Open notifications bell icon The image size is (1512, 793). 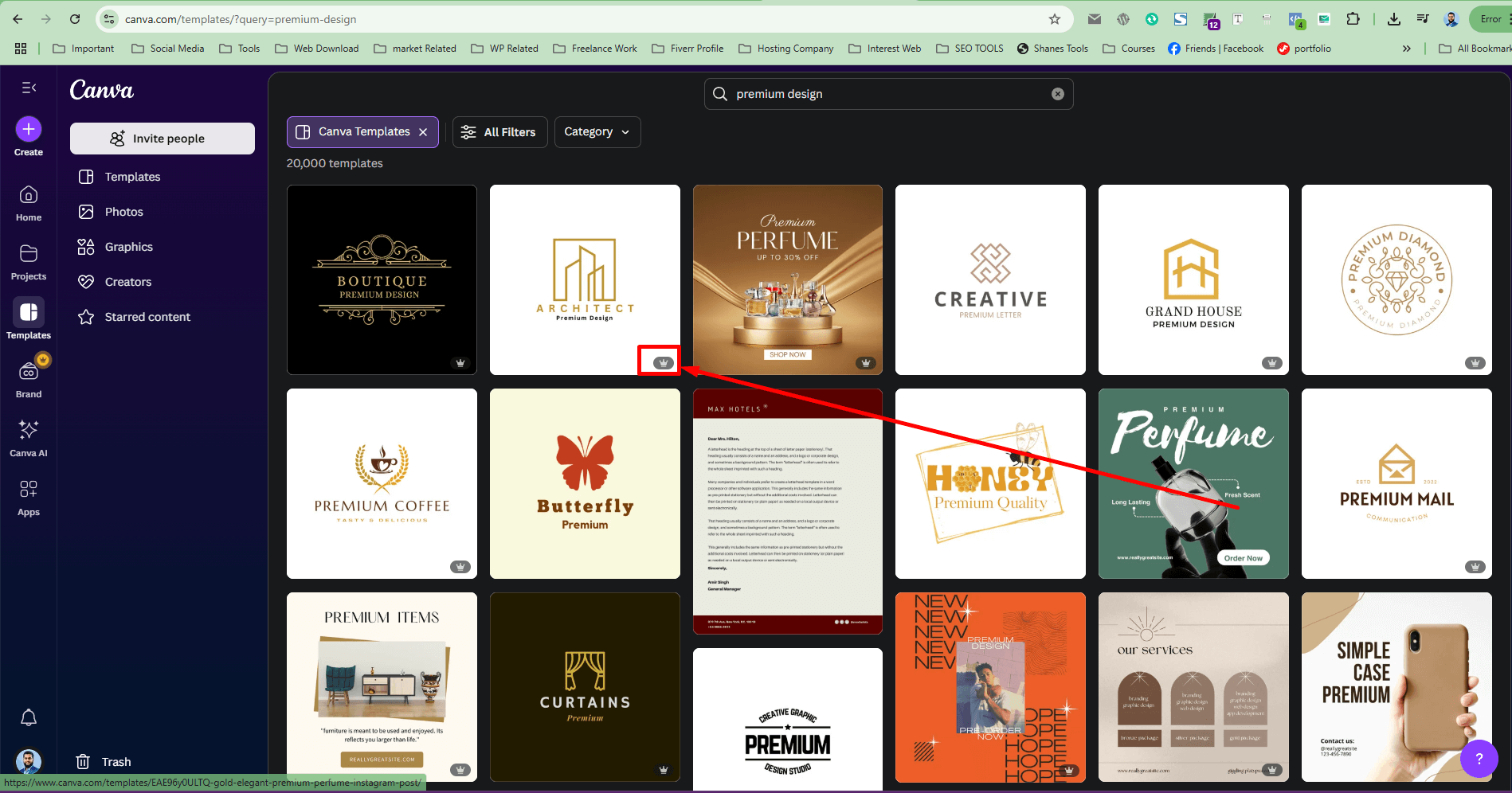coord(29,717)
